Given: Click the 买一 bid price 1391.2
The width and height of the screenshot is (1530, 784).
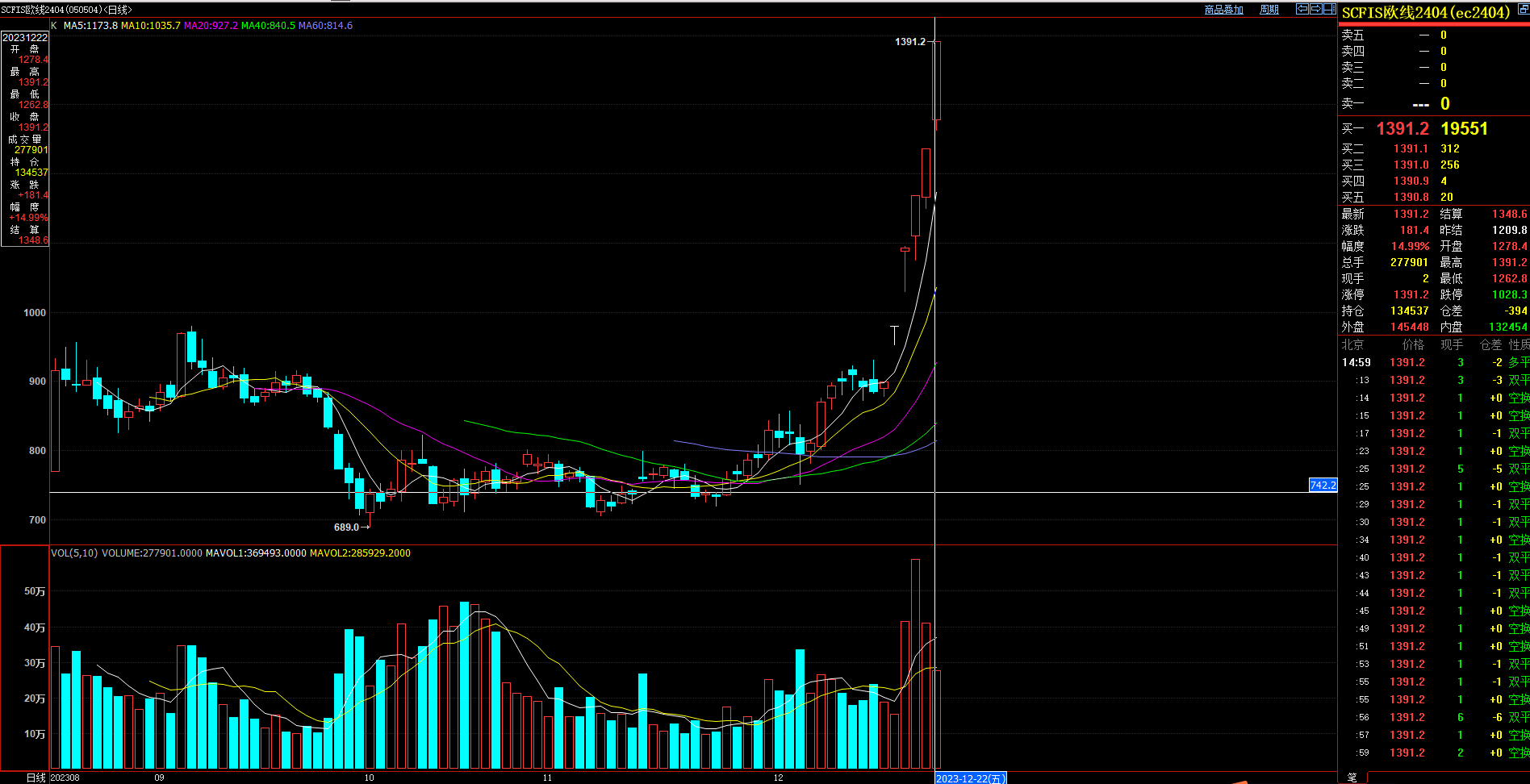Looking at the screenshot, I should pos(1402,129).
